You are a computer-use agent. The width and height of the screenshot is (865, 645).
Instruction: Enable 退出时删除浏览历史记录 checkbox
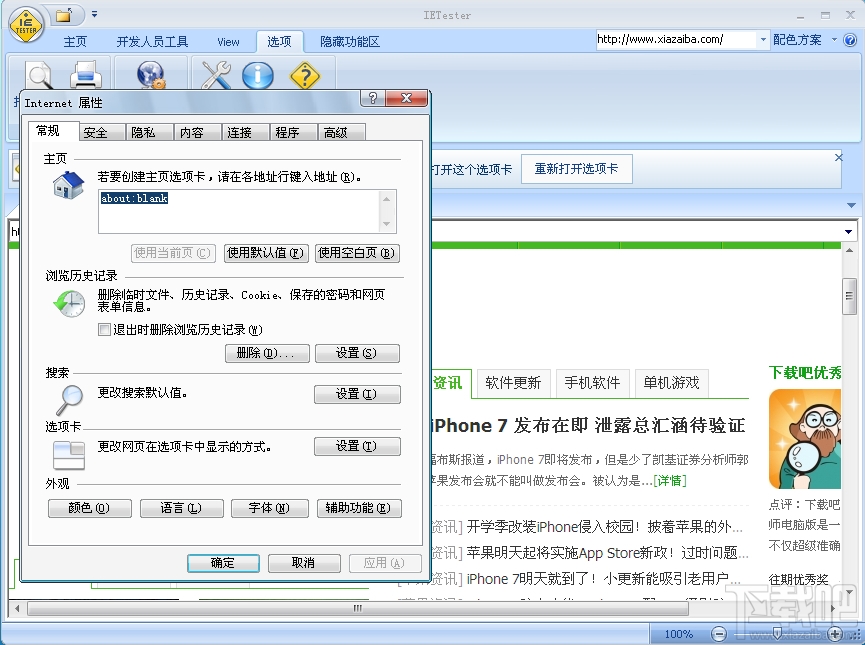pyautogui.click(x=104, y=331)
